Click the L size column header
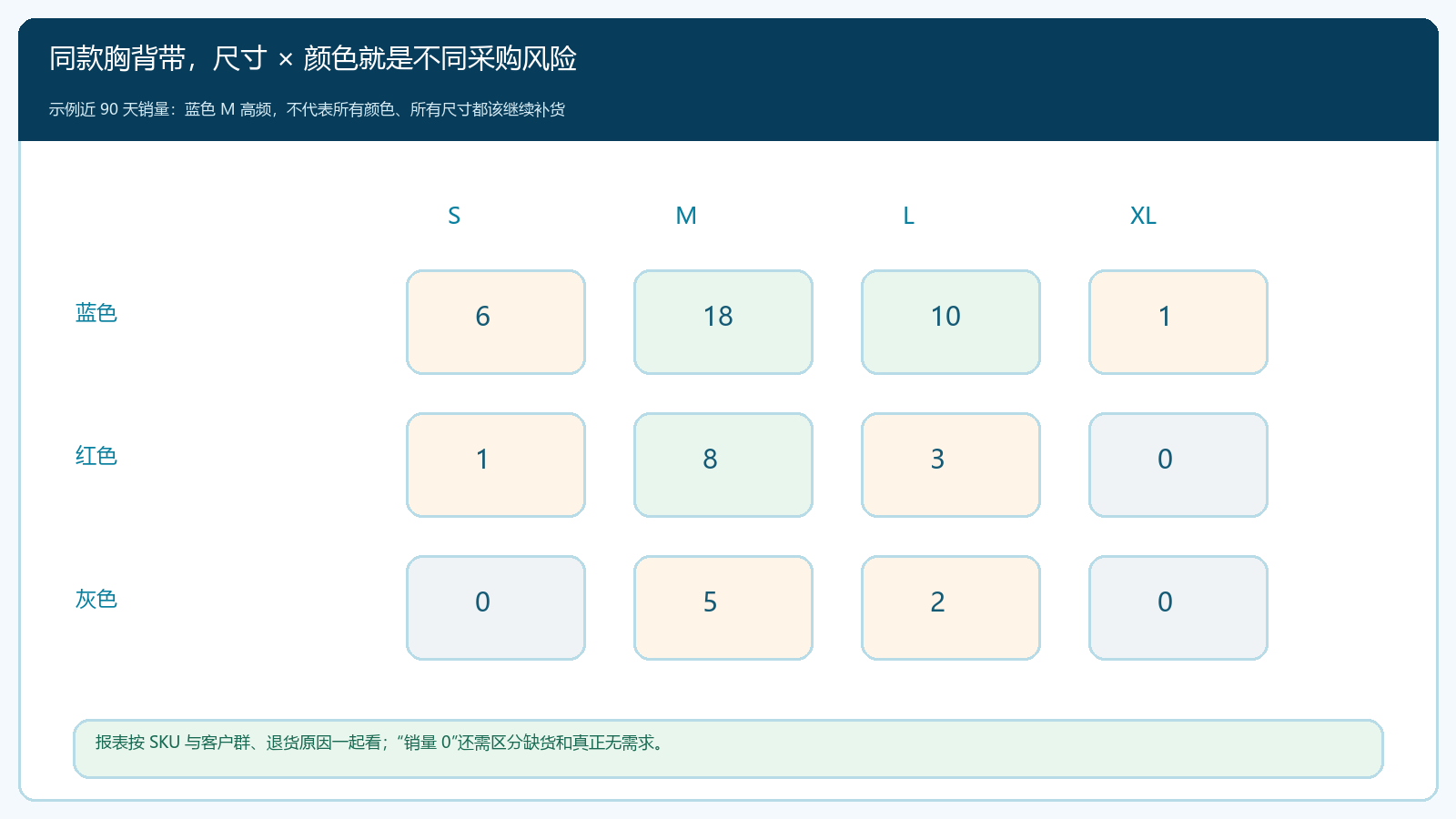 tap(908, 216)
